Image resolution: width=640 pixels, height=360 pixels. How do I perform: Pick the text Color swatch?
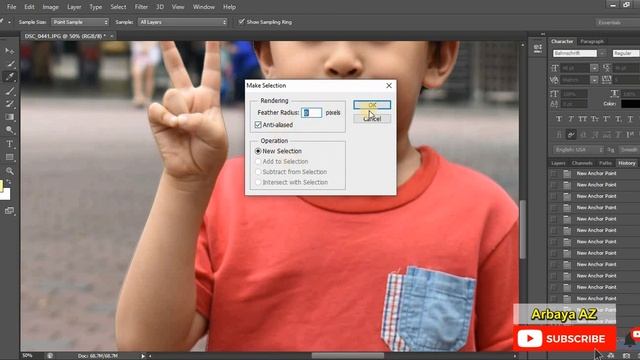(630, 104)
